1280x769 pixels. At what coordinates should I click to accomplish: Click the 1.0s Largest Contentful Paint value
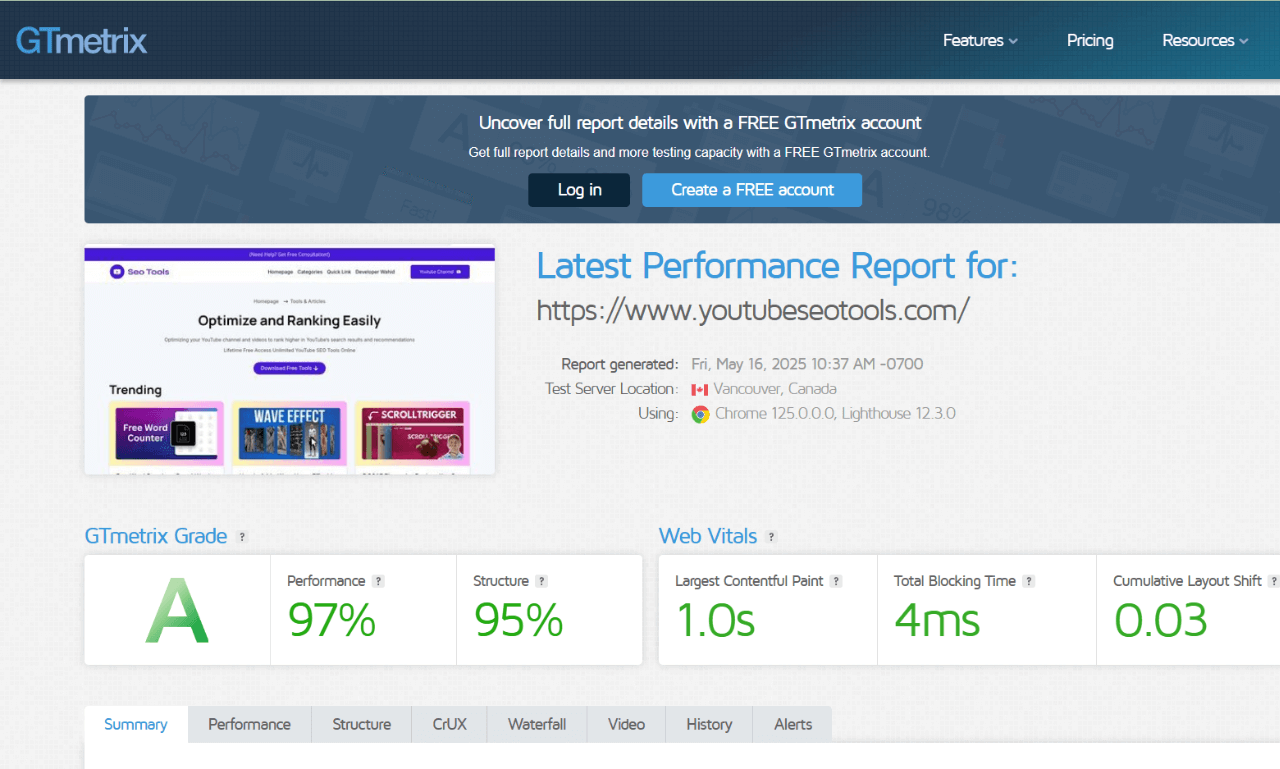pos(715,620)
